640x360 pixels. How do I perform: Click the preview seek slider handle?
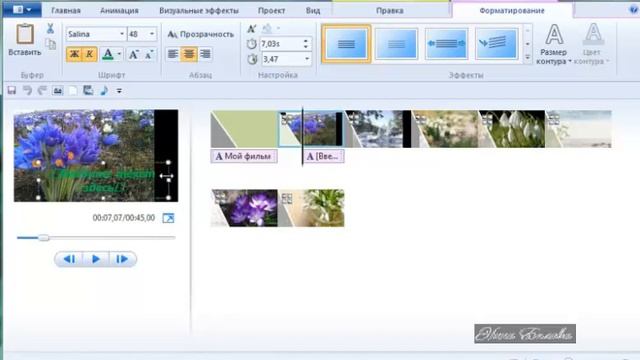tap(44, 238)
